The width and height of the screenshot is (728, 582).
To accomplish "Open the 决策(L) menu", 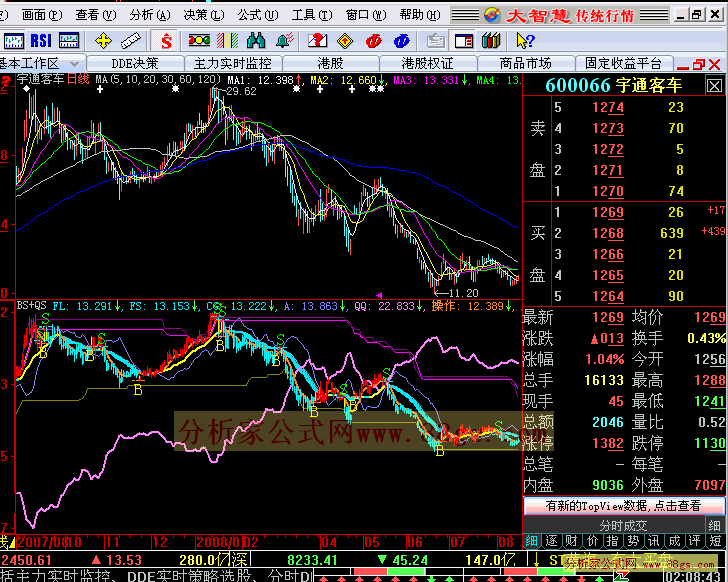I will [203, 15].
